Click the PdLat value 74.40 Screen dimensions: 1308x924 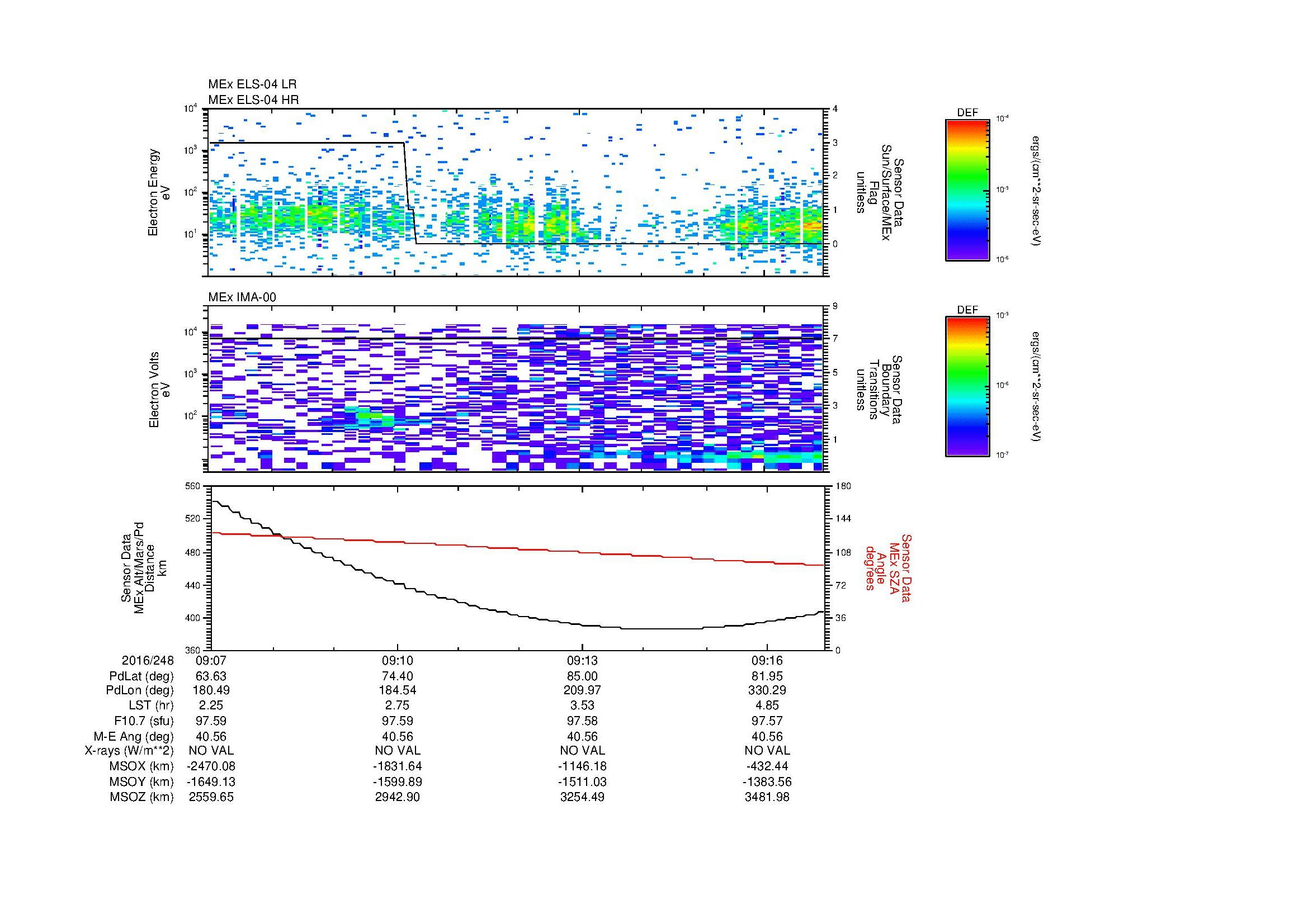coord(397,676)
